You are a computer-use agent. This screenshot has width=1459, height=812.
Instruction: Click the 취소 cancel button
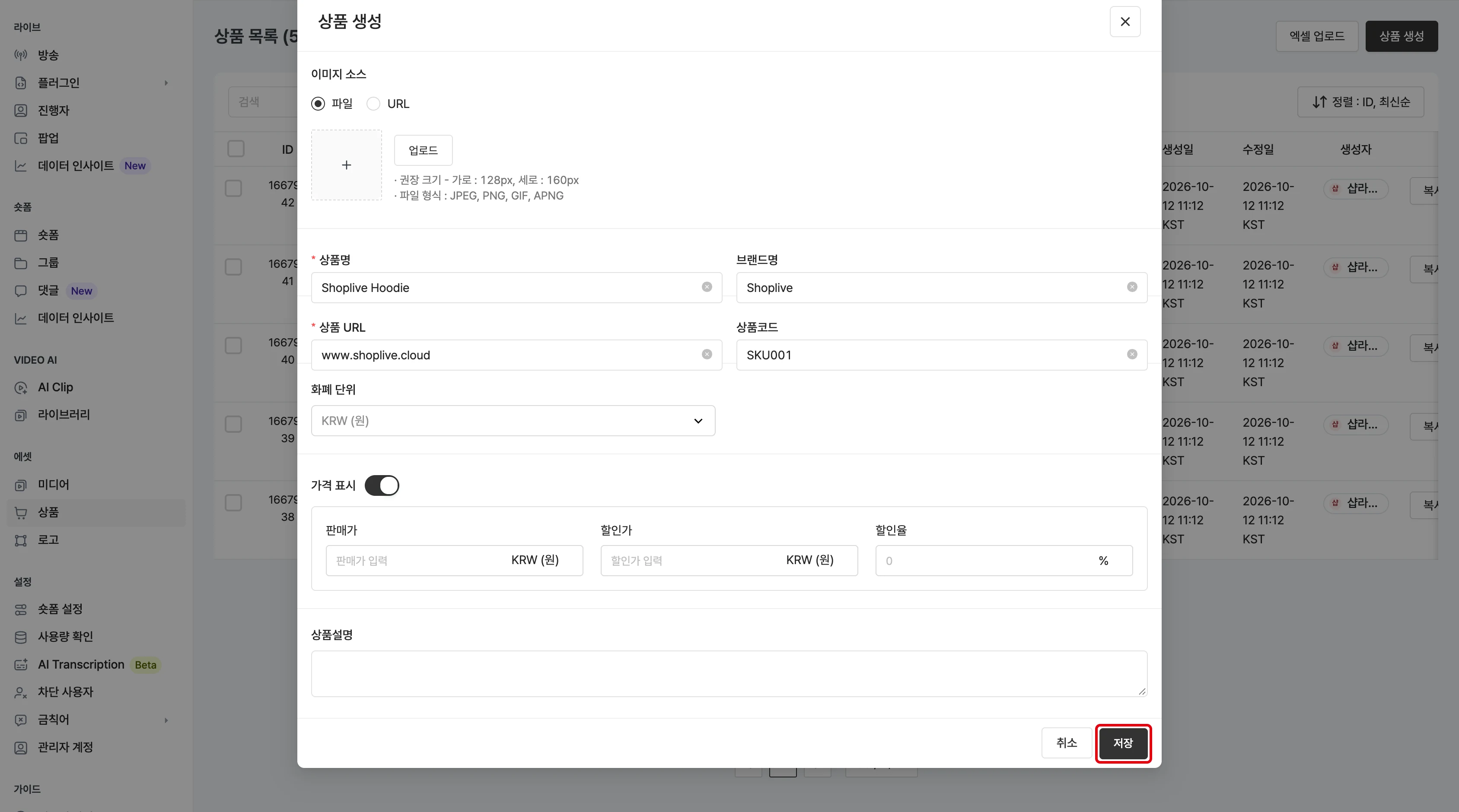click(1067, 743)
